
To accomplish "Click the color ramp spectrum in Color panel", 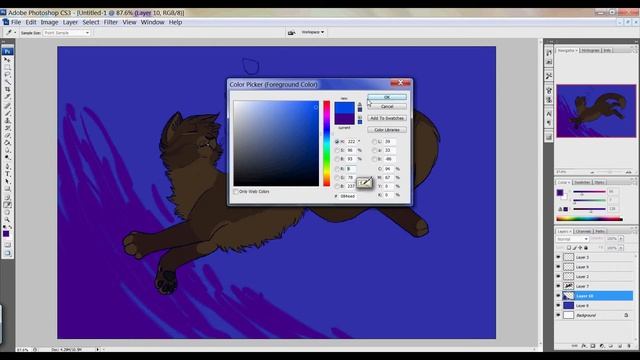I will [x=589, y=219].
